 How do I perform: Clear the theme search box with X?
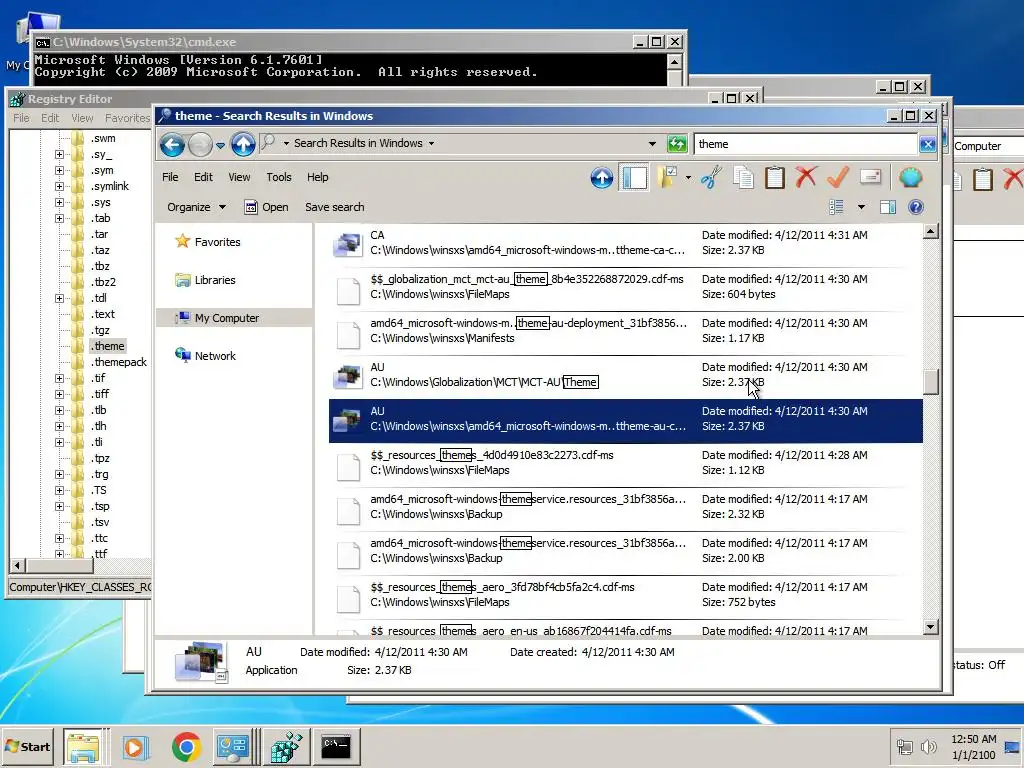click(927, 144)
